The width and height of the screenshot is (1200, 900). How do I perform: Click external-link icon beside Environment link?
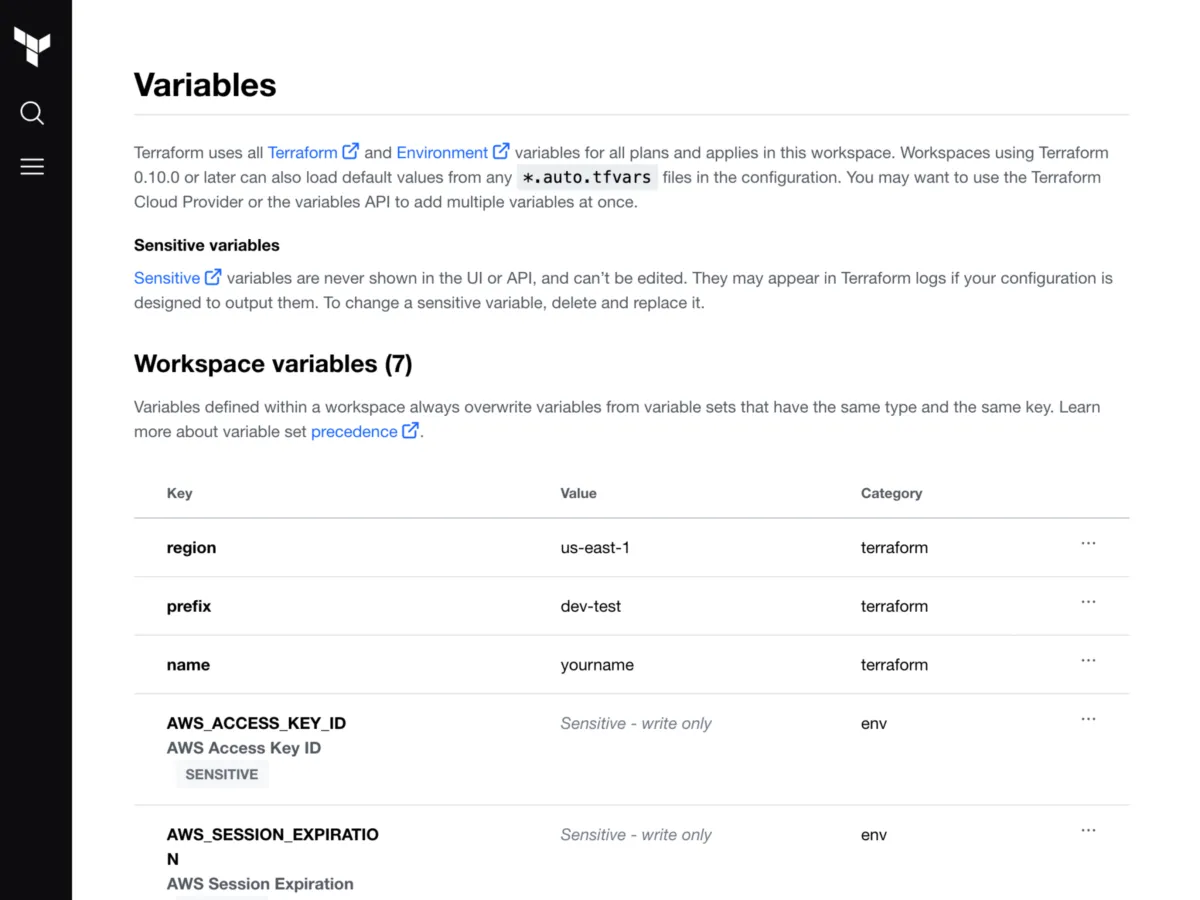click(x=501, y=152)
